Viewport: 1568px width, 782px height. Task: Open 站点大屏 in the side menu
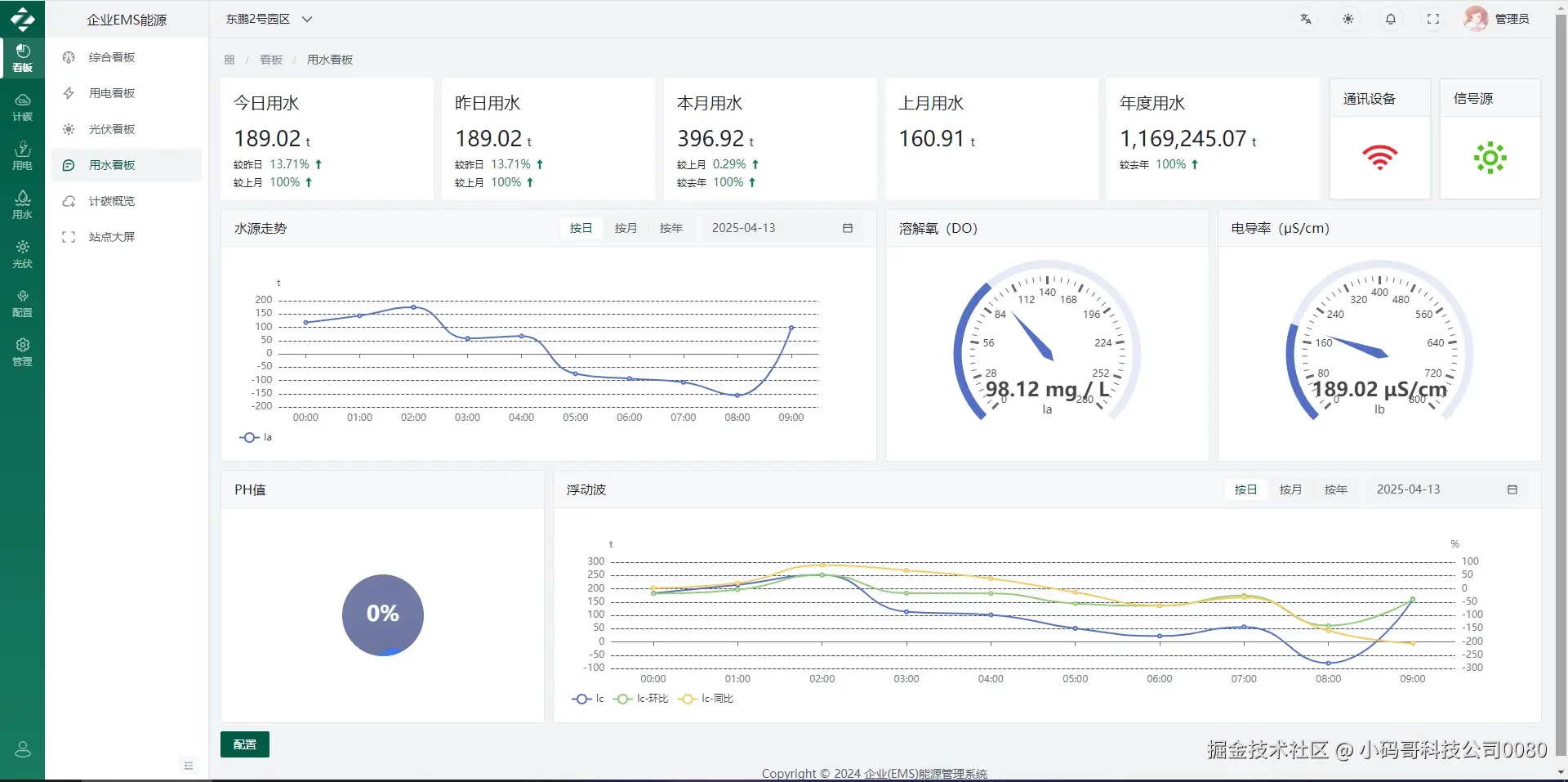click(127, 237)
